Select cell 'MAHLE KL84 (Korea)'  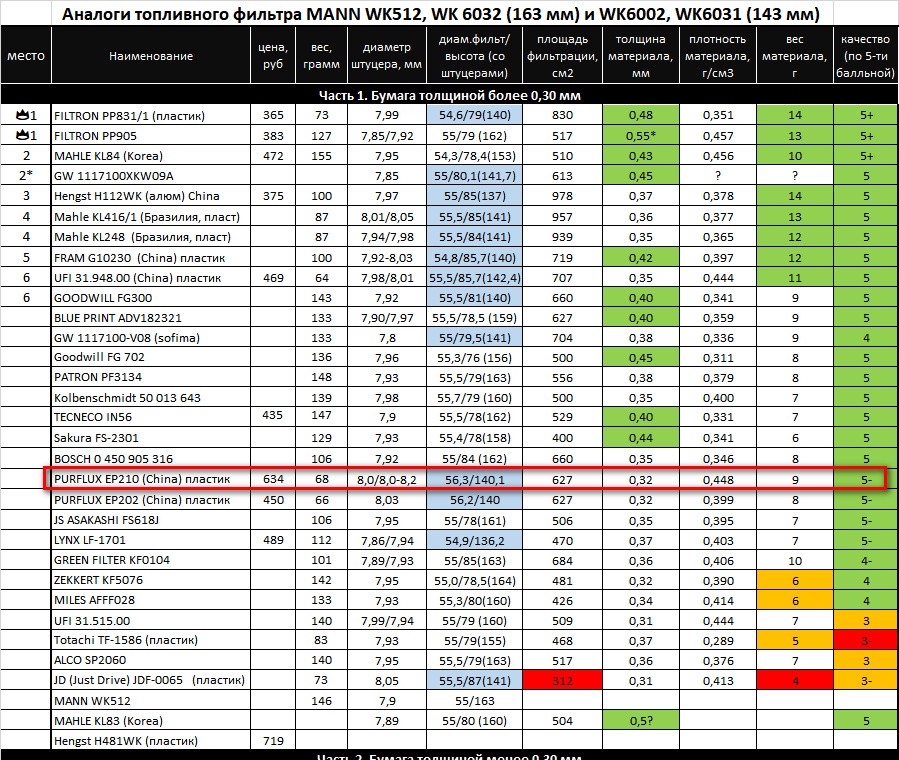[151, 156]
